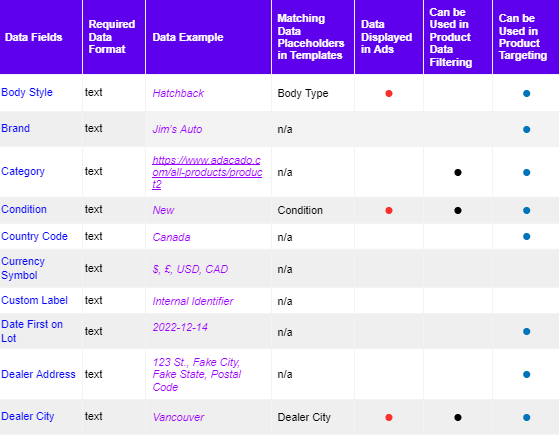The image size is (559, 435).
Task: Open the Condition data field link
Action: (x=24, y=209)
